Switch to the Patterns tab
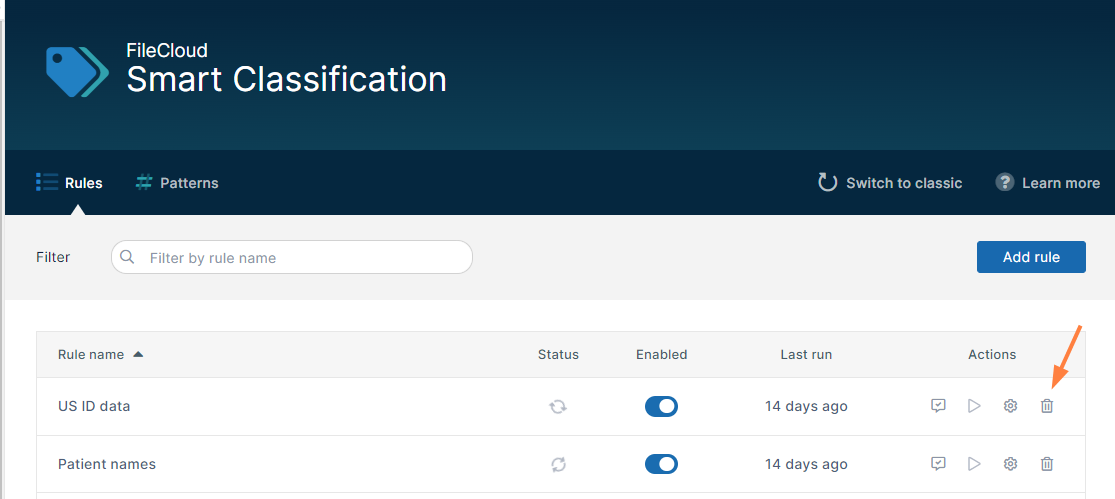 (x=177, y=183)
